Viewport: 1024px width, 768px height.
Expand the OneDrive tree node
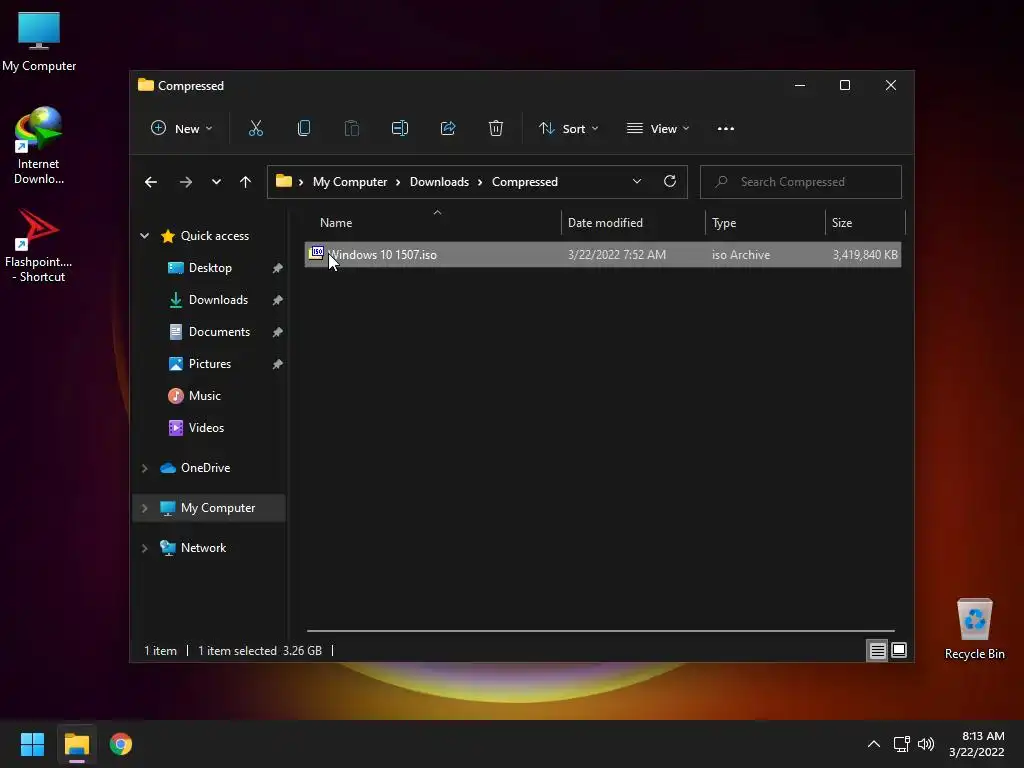[144, 468]
